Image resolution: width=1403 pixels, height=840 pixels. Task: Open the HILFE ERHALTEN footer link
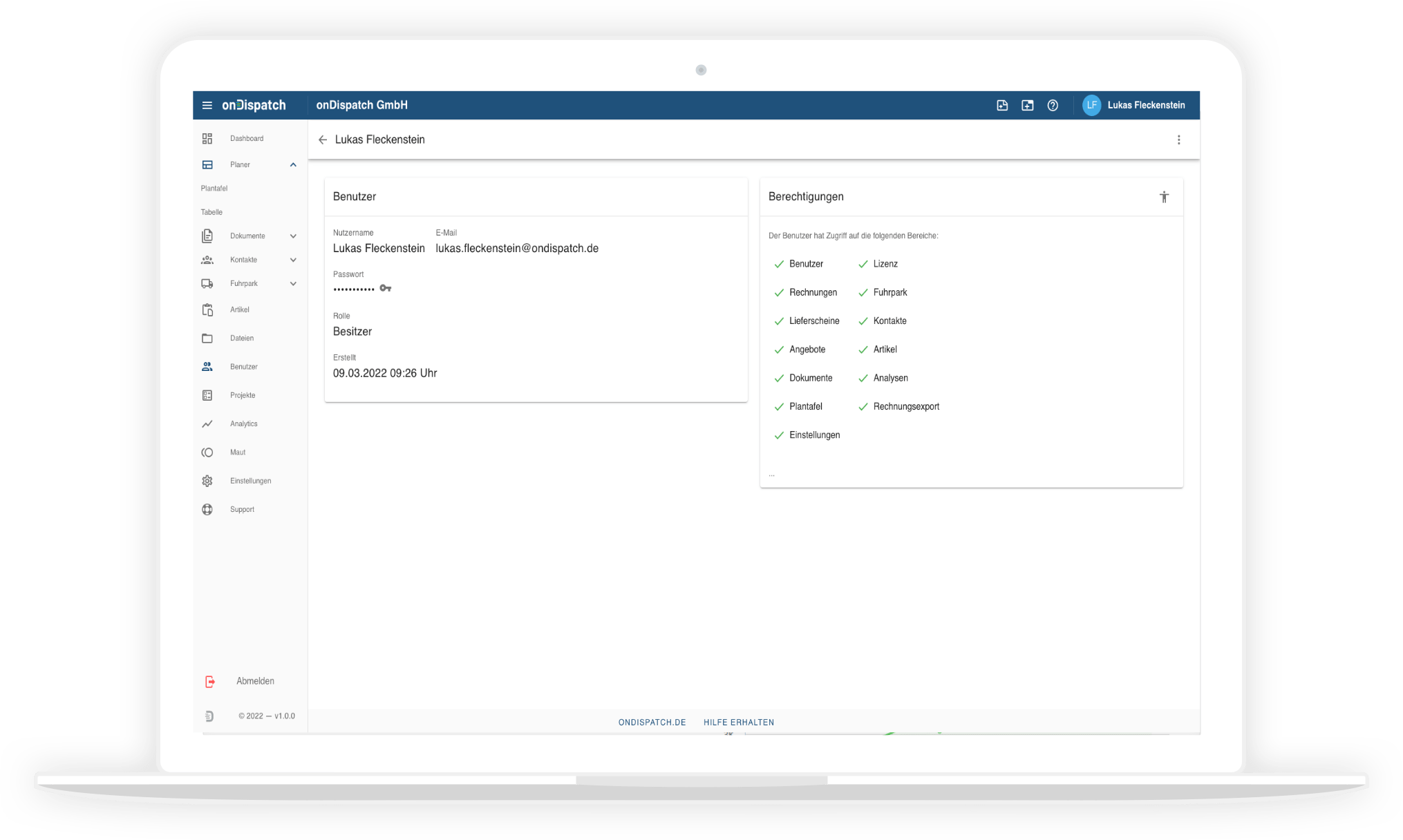click(x=739, y=722)
